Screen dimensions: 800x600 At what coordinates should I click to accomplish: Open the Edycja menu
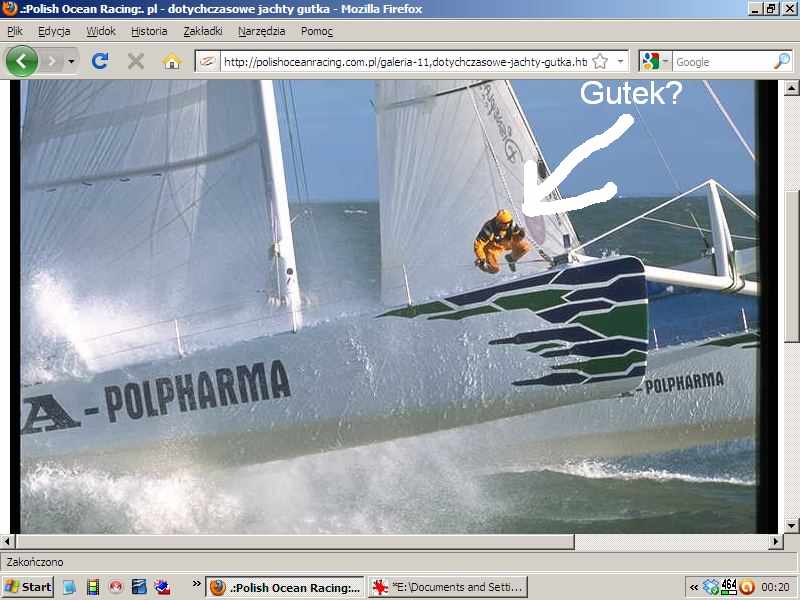coord(54,31)
